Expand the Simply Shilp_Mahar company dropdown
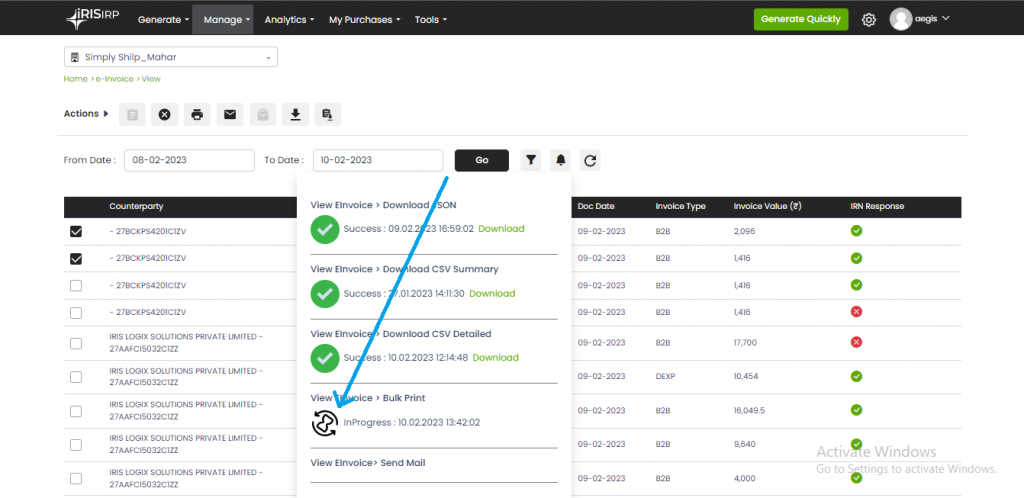 tap(170, 58)
